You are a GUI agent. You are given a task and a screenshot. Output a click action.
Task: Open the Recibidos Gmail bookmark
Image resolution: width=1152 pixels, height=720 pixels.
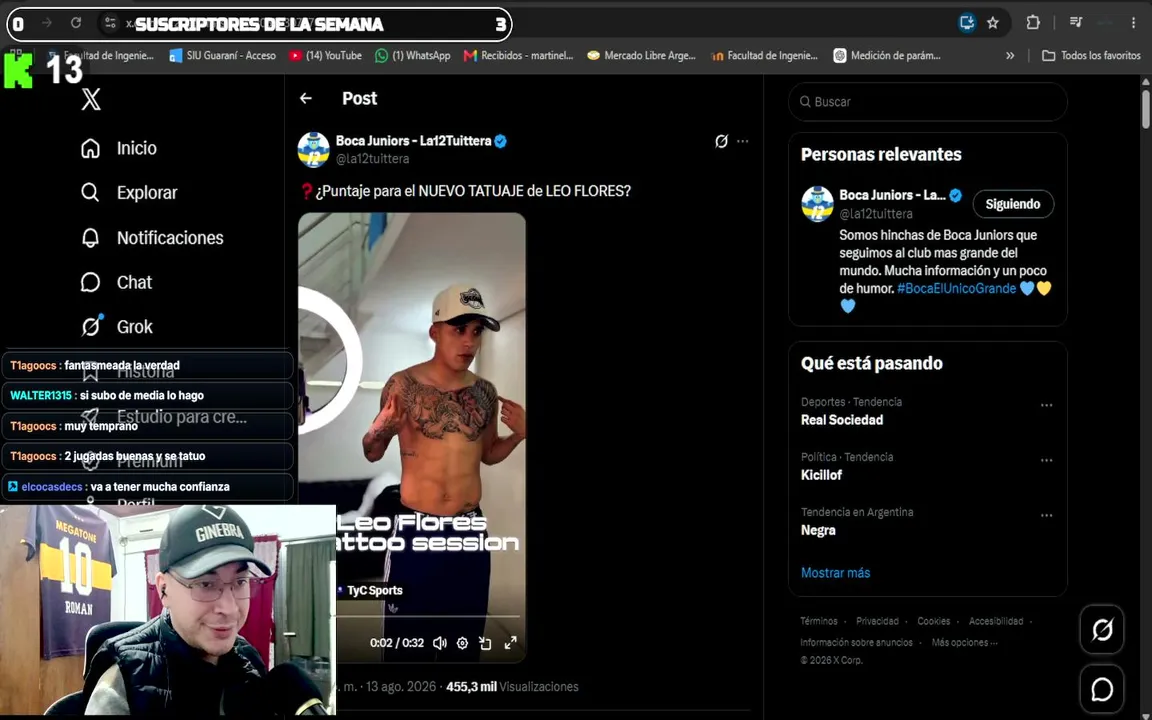point(519,56)
